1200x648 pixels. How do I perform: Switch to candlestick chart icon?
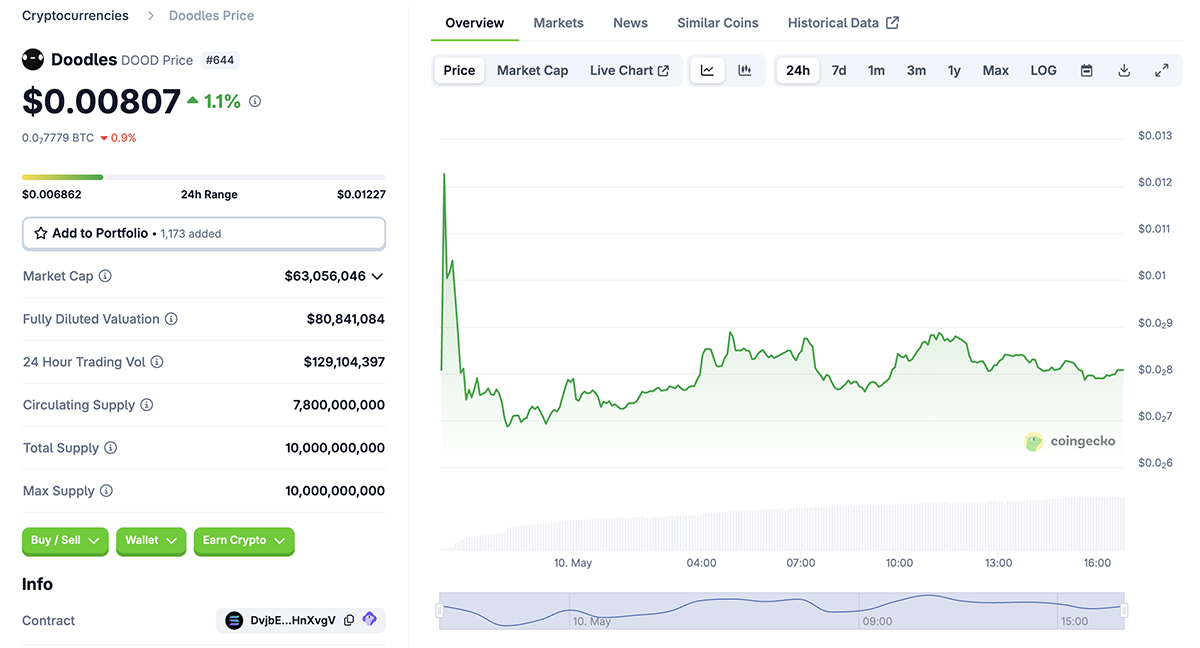click(745, 70)
